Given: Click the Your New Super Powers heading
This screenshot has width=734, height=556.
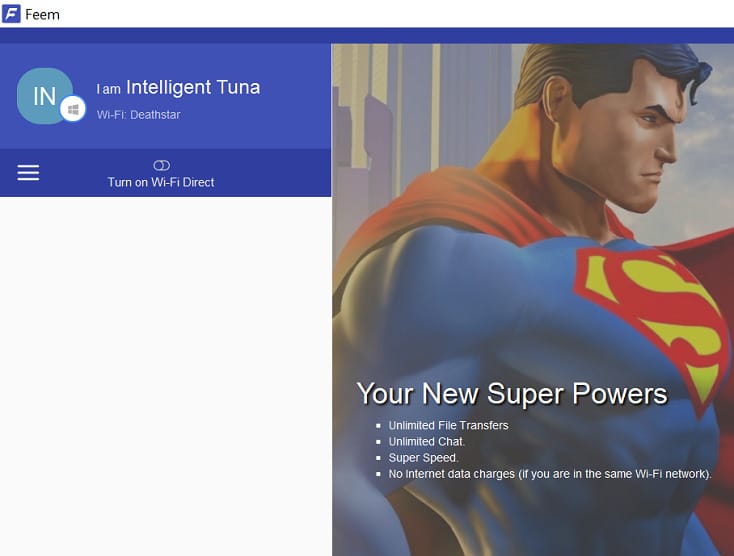Looking at the screenshot, I should coord(512,394).
